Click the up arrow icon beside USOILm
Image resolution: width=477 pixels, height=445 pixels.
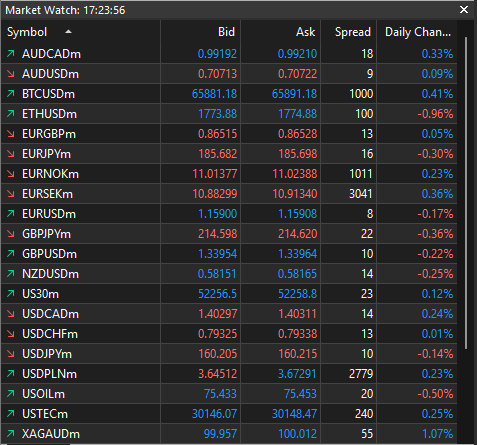click(x=11, y=393)
